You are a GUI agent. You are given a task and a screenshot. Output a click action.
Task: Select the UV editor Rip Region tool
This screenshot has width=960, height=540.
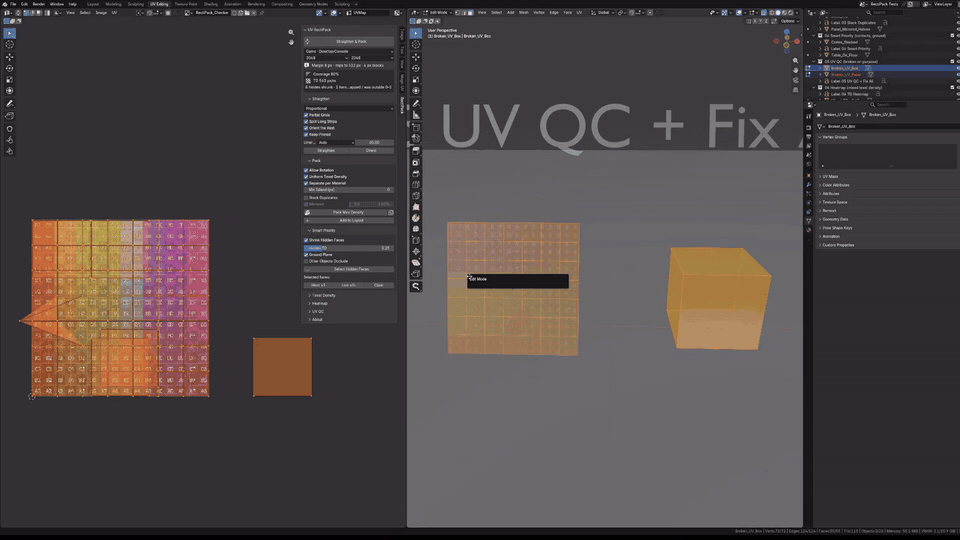(x=9, y=116)
